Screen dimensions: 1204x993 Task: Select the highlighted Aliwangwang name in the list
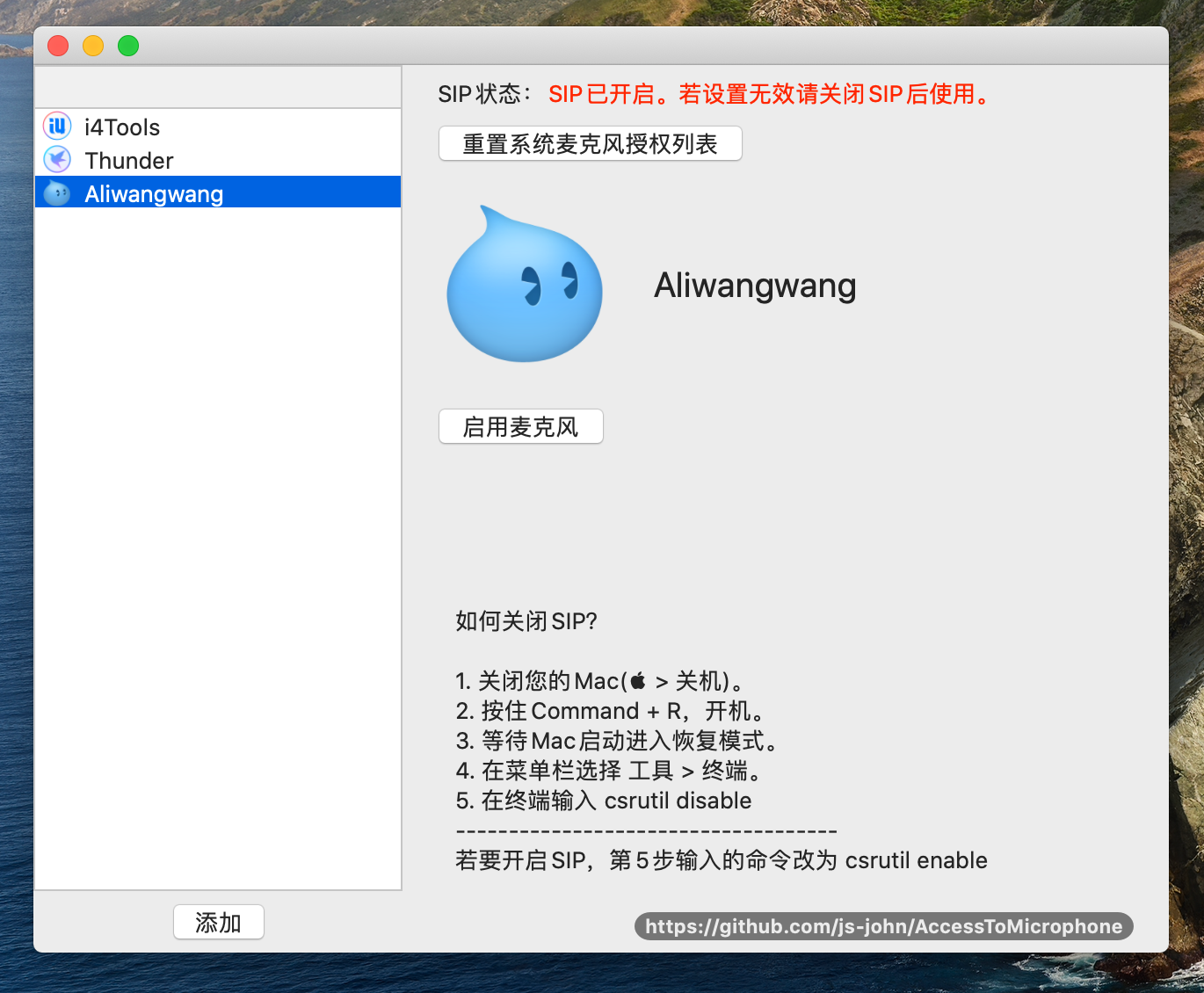[x=154, y=194]
